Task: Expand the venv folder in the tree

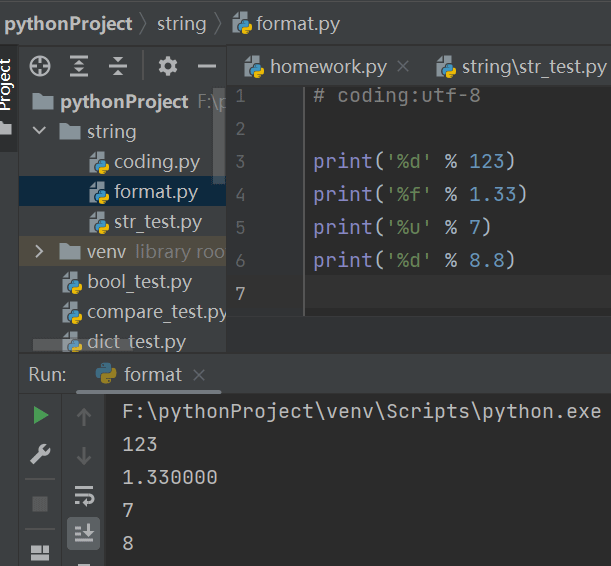Action: coord(39,252)
